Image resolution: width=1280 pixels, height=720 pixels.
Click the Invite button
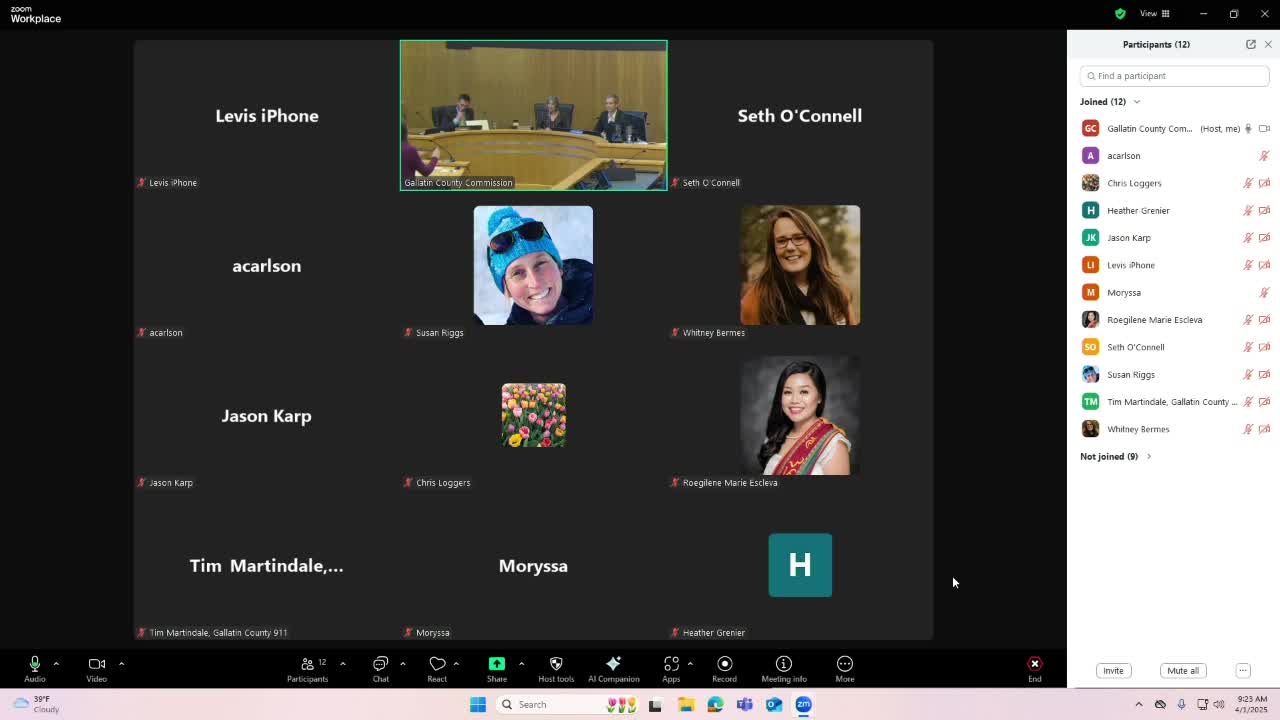(x=1113, y=671)
